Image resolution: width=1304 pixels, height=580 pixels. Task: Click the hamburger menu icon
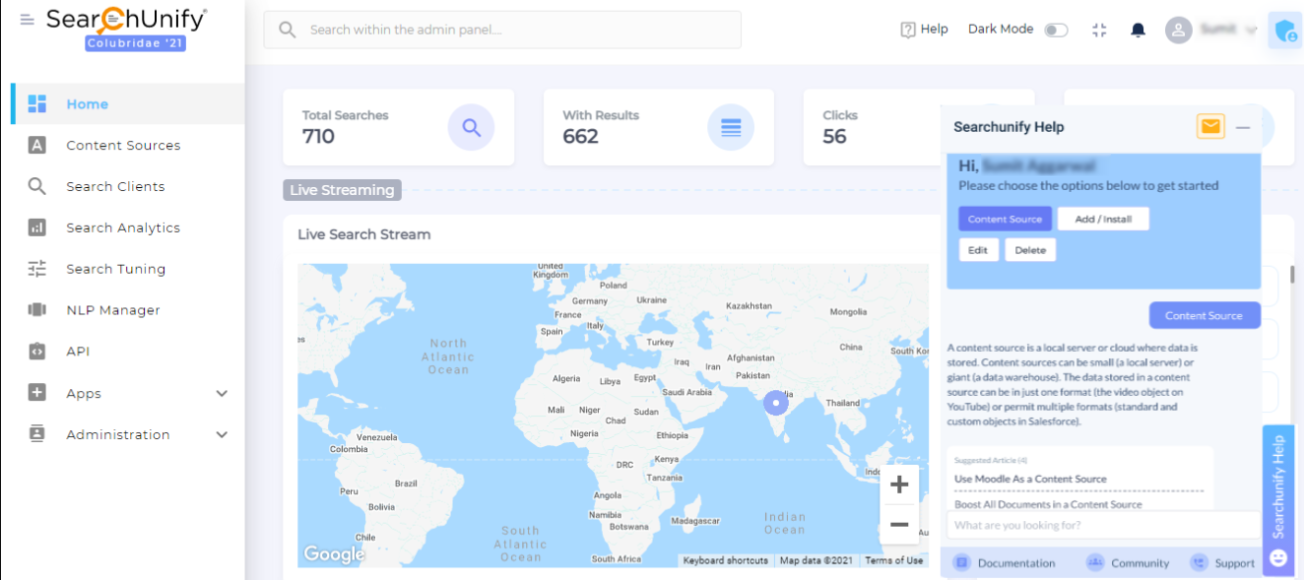coord(27,20)
